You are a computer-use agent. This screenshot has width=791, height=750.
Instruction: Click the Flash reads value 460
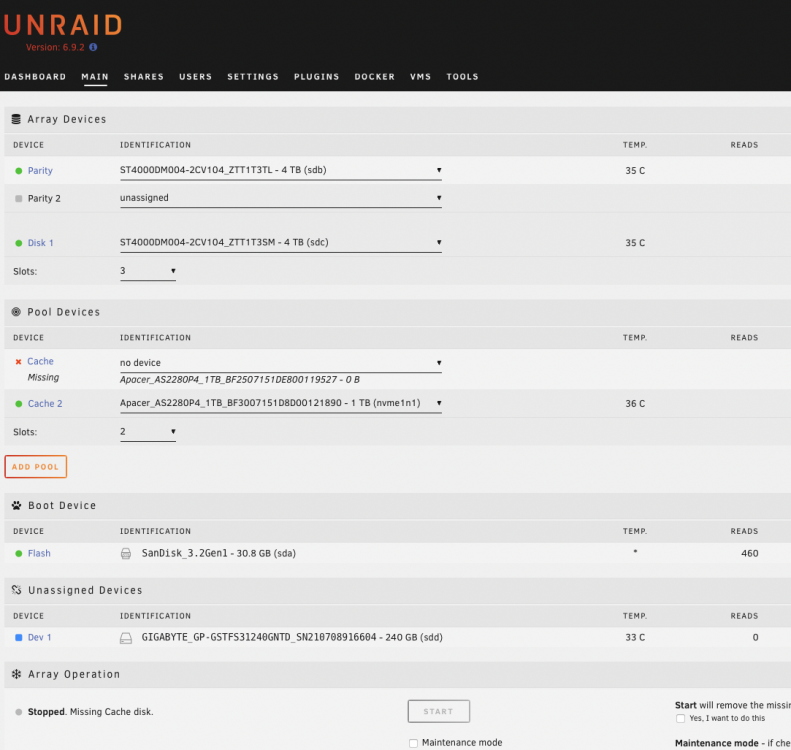tap(750, 553)
